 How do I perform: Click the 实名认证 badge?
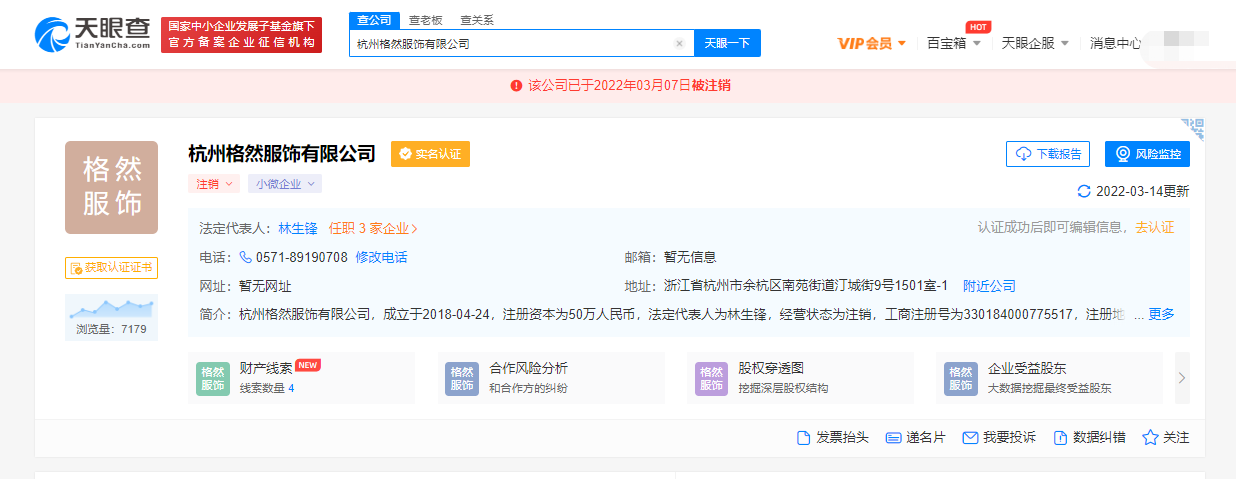(430, 154)
